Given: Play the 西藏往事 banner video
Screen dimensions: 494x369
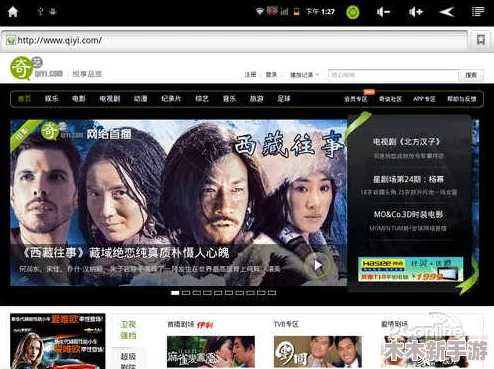Looking at the screenshot, I should pos(318,265).
